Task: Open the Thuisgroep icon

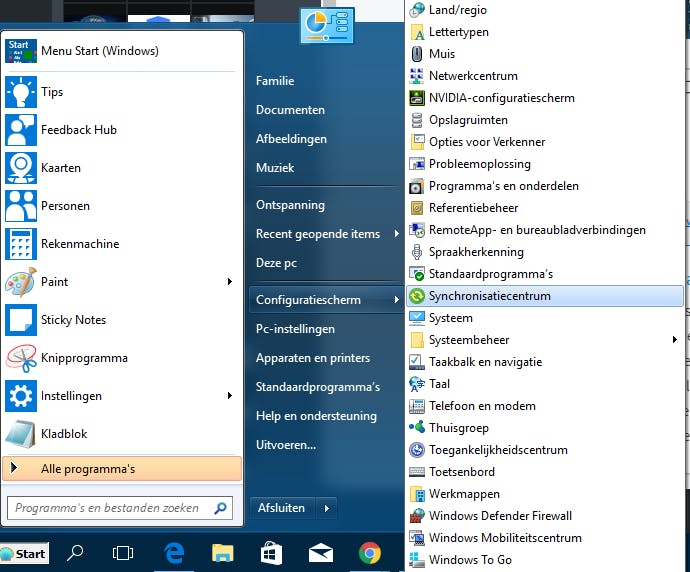Action: [x=417, y=428]
